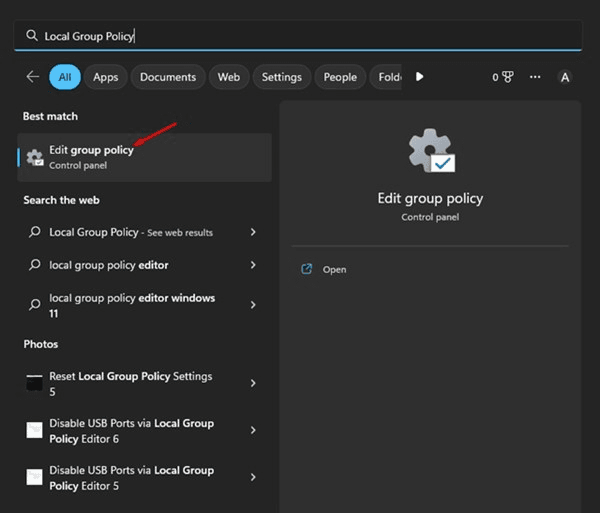Click the account avatar letter A

pyautogui.click(x=565, y=77)
